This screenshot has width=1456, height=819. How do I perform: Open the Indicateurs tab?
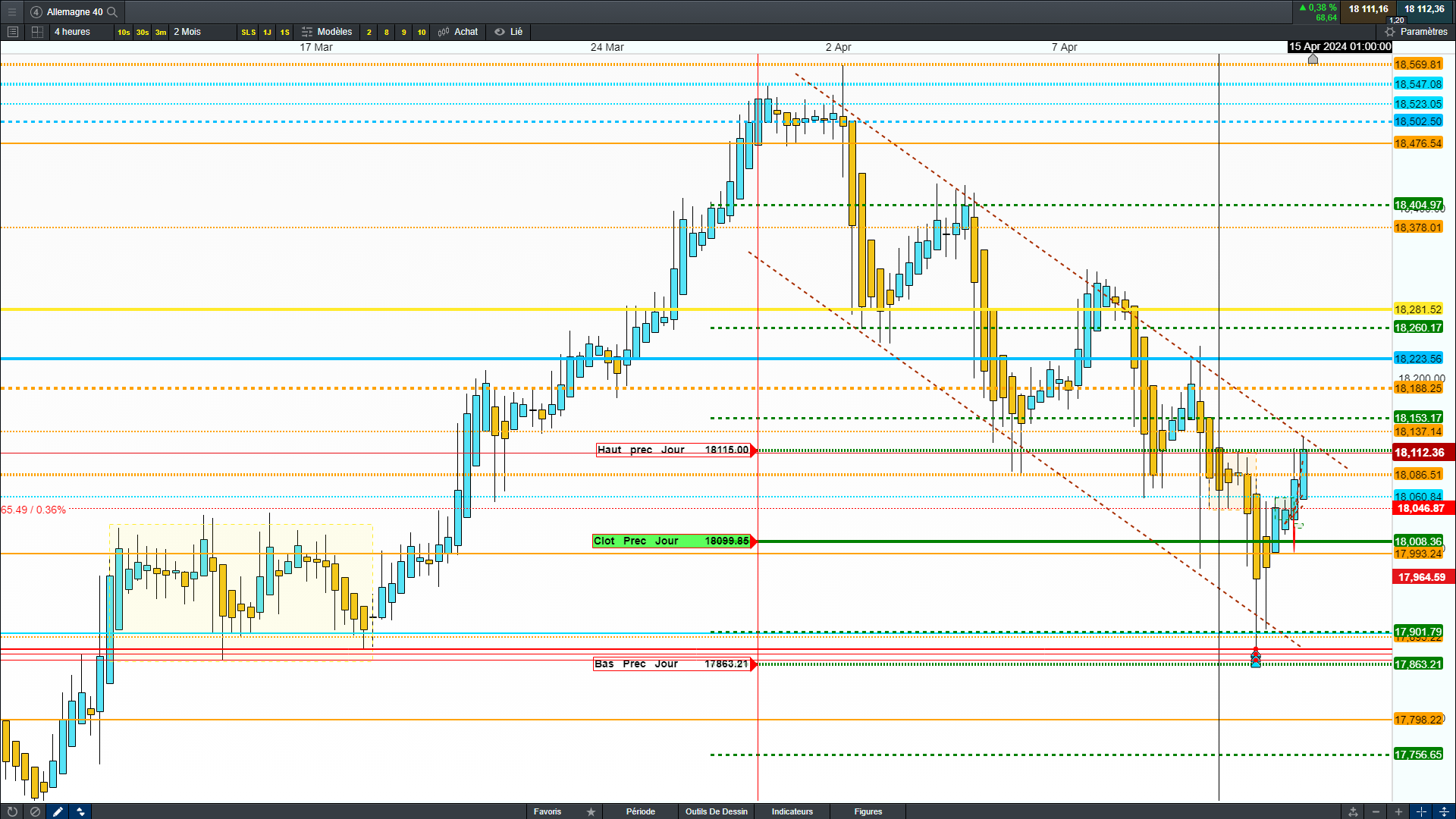[x=792, y=811]
